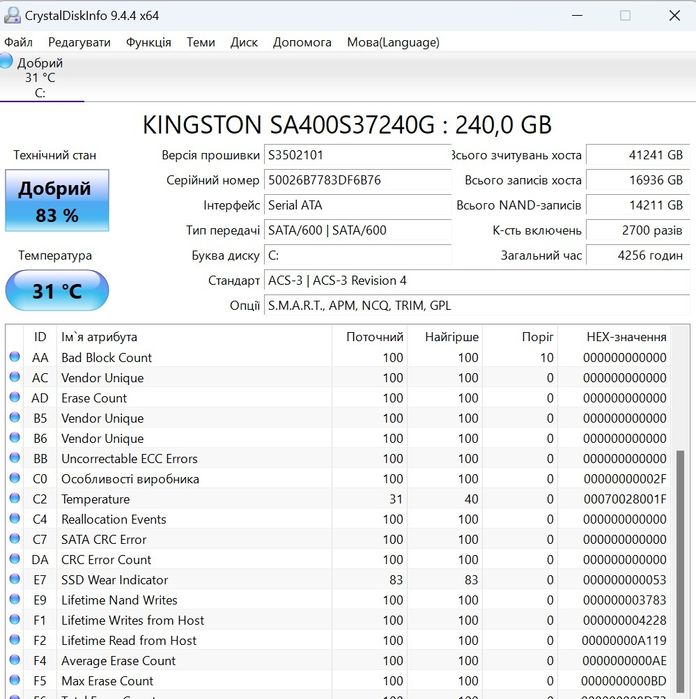
Task: Select the SSD Wear Indicator attribute name
Action: pyautogui.click(x=115, y=580)
